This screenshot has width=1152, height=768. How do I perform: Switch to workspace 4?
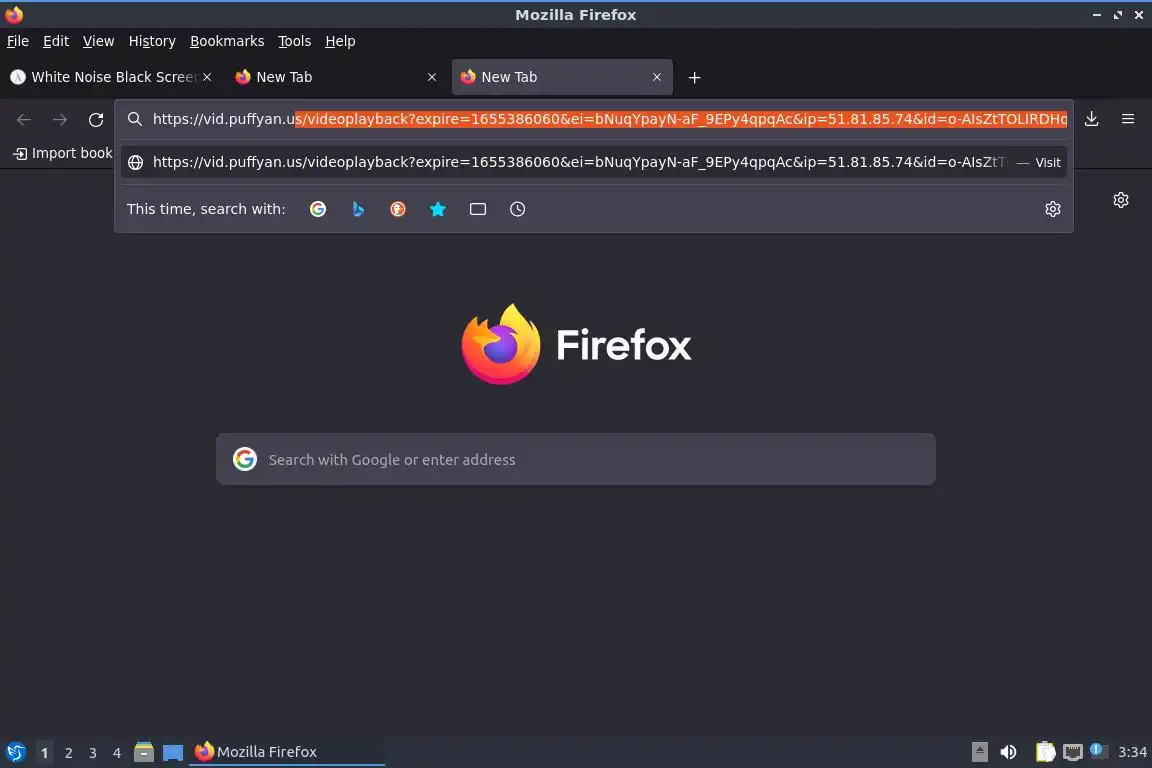coord(117,753)
